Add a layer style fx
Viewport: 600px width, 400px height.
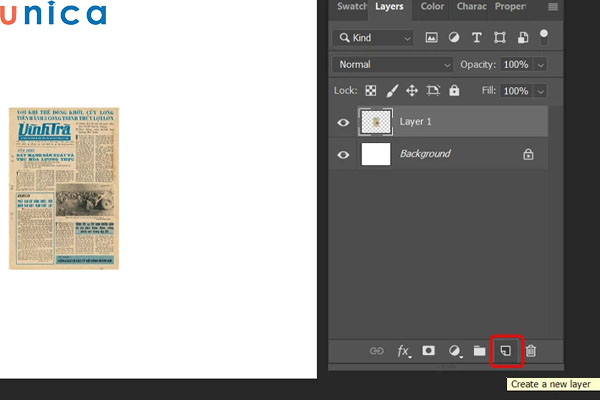(x=404, y=351)
